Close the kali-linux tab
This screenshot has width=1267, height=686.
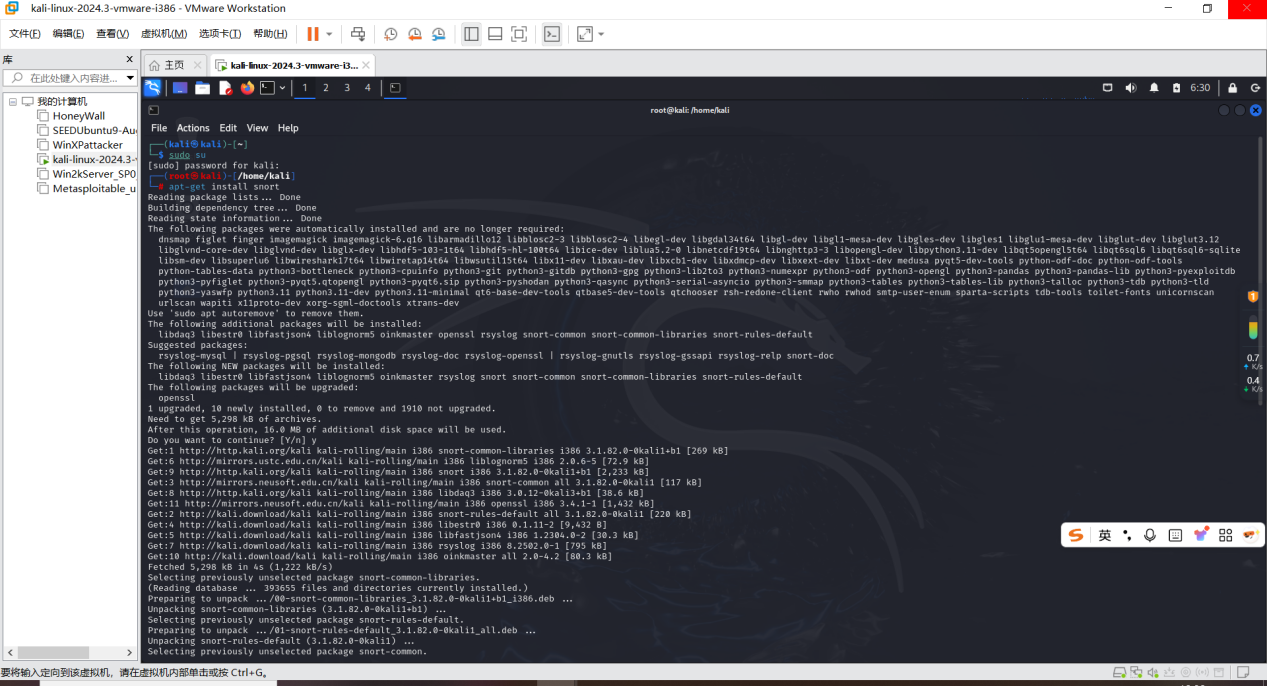point(366,65)
